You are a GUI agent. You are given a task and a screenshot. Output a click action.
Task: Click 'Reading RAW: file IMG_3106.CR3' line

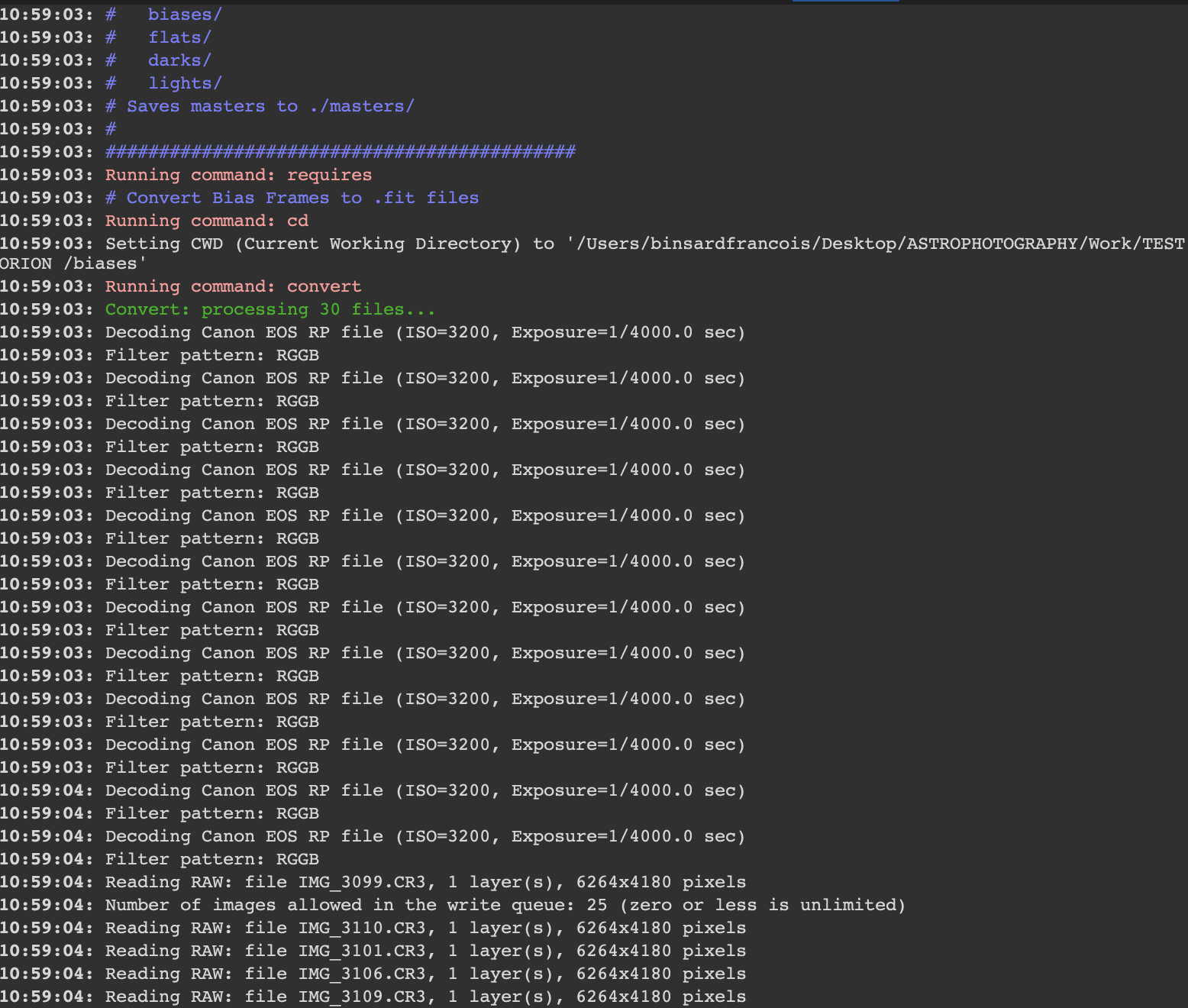425,974
